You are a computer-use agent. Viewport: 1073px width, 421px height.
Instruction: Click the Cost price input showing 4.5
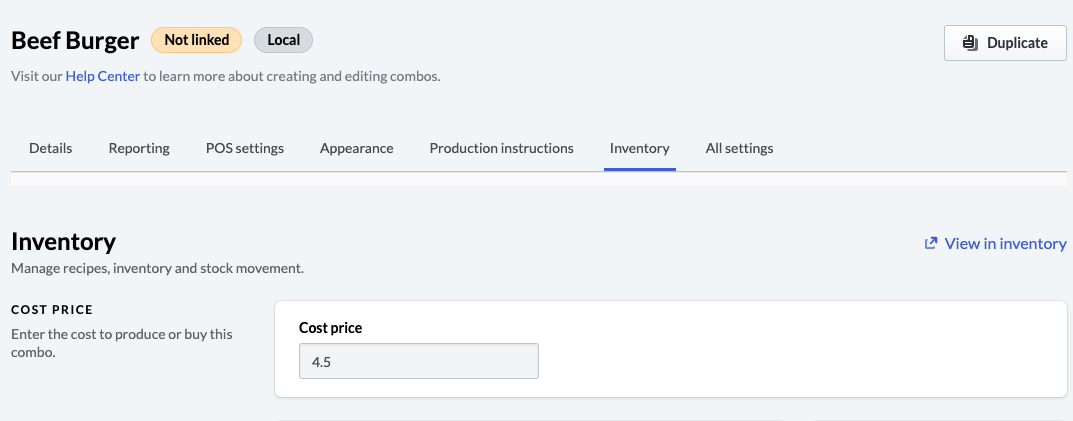[x=418, y=362]
